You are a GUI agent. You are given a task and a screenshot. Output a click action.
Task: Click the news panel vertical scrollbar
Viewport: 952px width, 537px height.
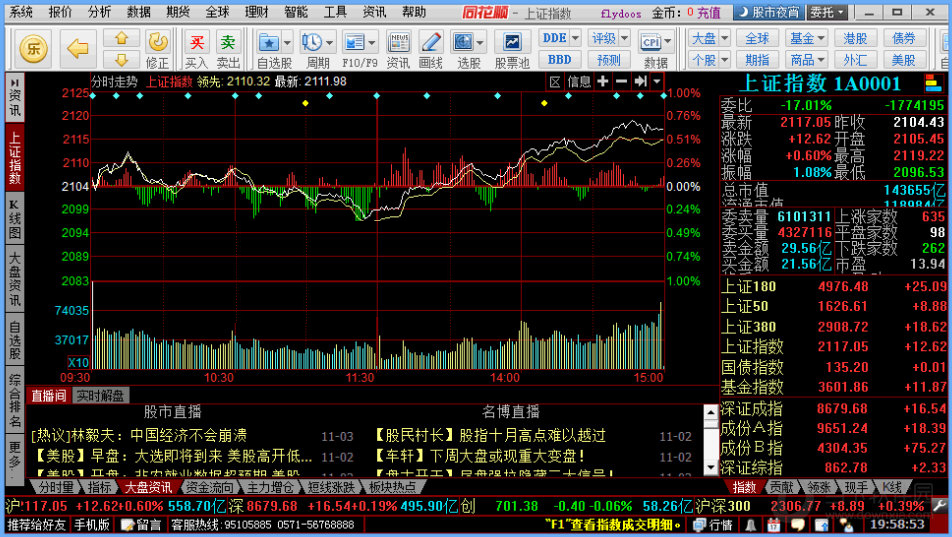[711, 440]
